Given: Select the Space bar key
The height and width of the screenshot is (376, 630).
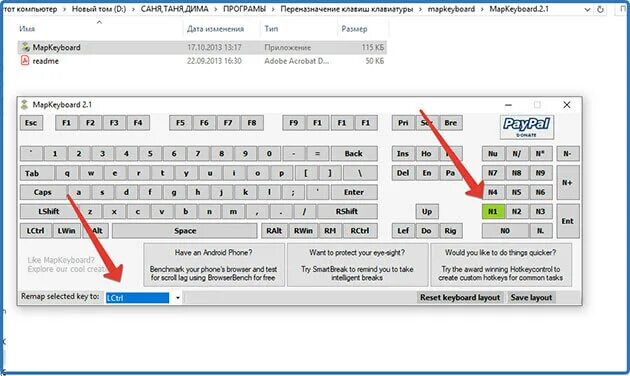Looking at the screenshot, I should click(185, 231).
